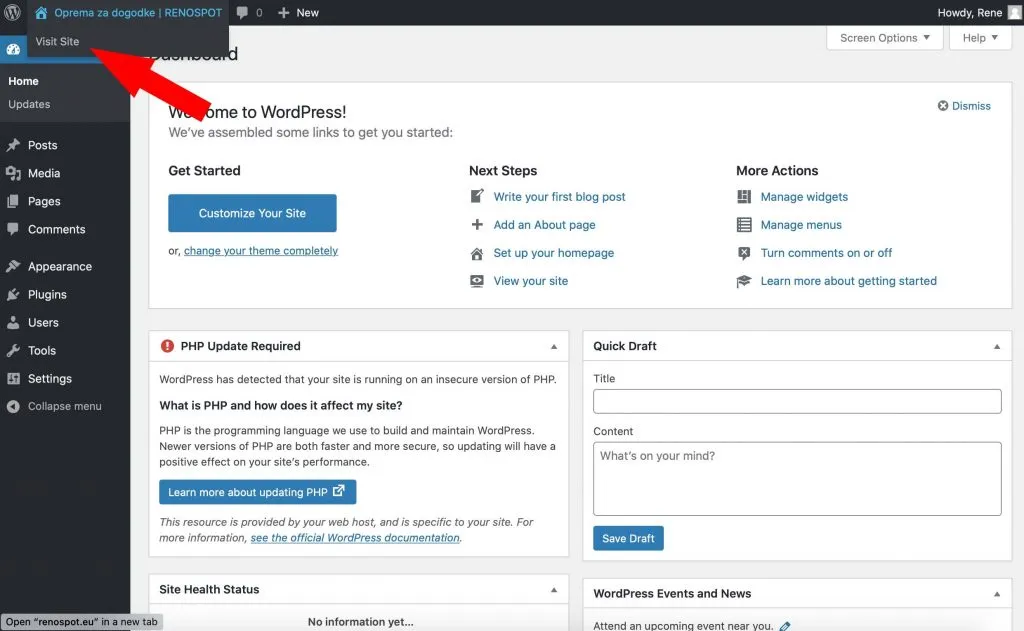The width and height of the screenshot is (1024, 631).
Task: Collapse the PHP Update Required panel
Action: [554, 347]
